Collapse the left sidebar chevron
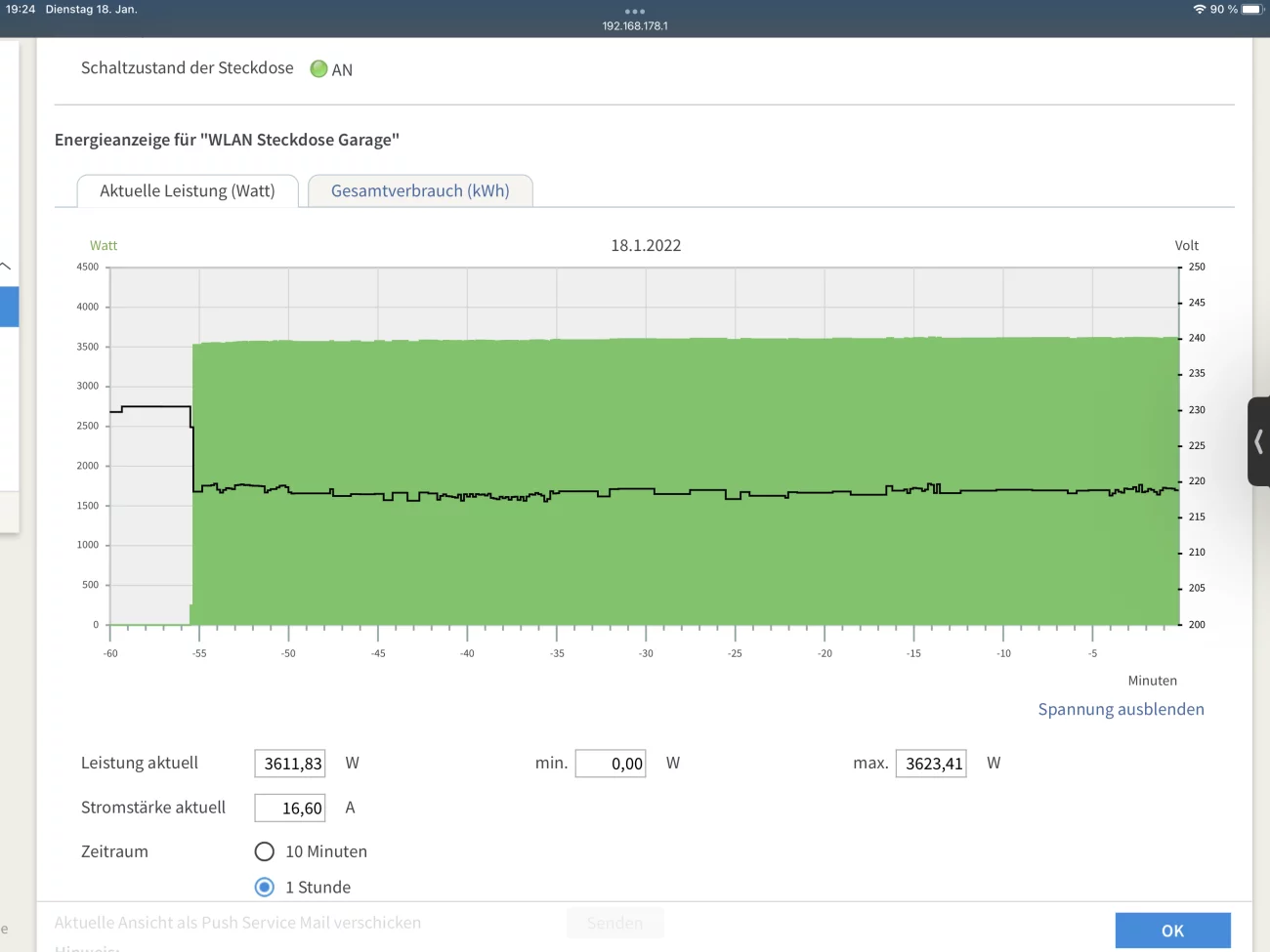The height and width of the screenshot is (952, 1270). click(6, 266)
